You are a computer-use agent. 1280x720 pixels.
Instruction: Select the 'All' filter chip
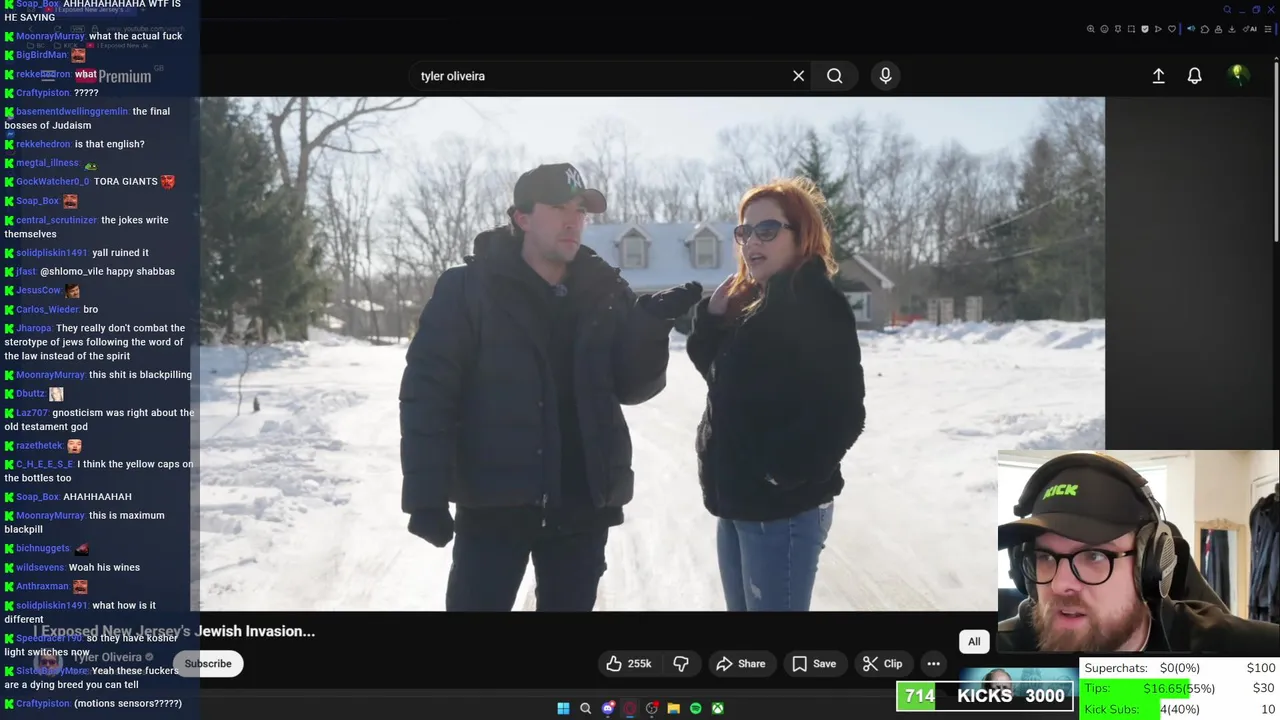coord(974,642)
